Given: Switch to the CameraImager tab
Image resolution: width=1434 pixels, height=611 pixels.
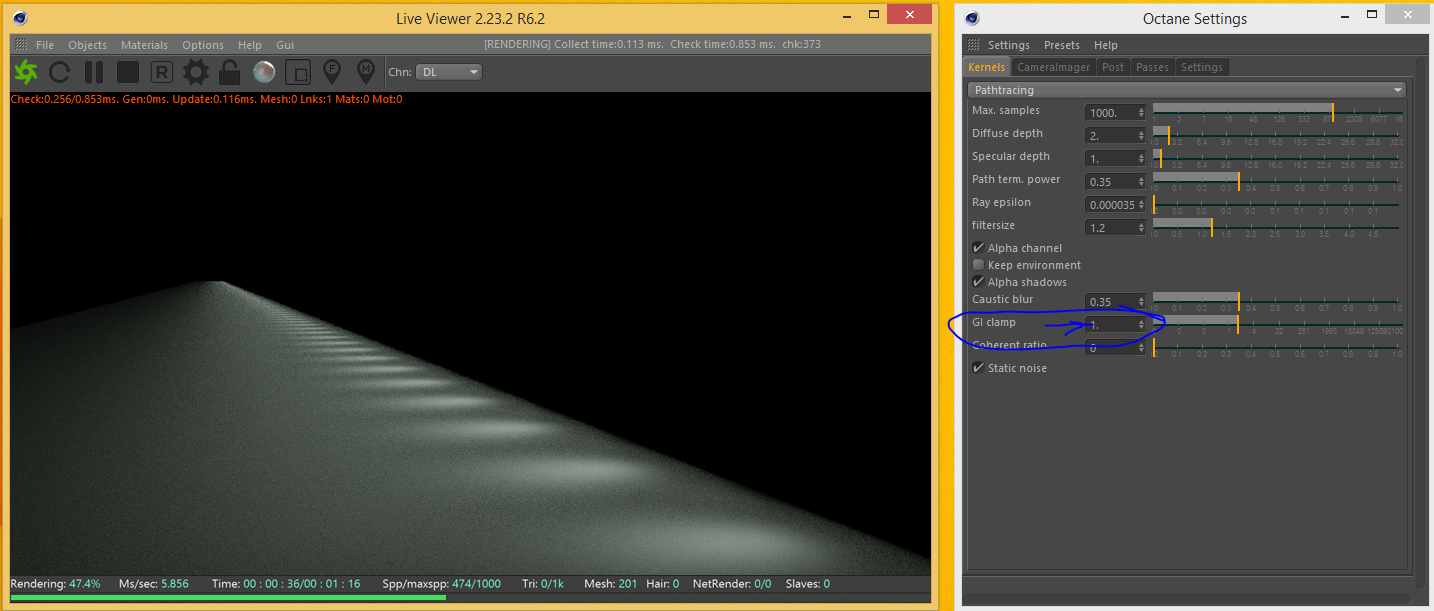Looking at the screenshot, I should click(x=1052, y=67).
